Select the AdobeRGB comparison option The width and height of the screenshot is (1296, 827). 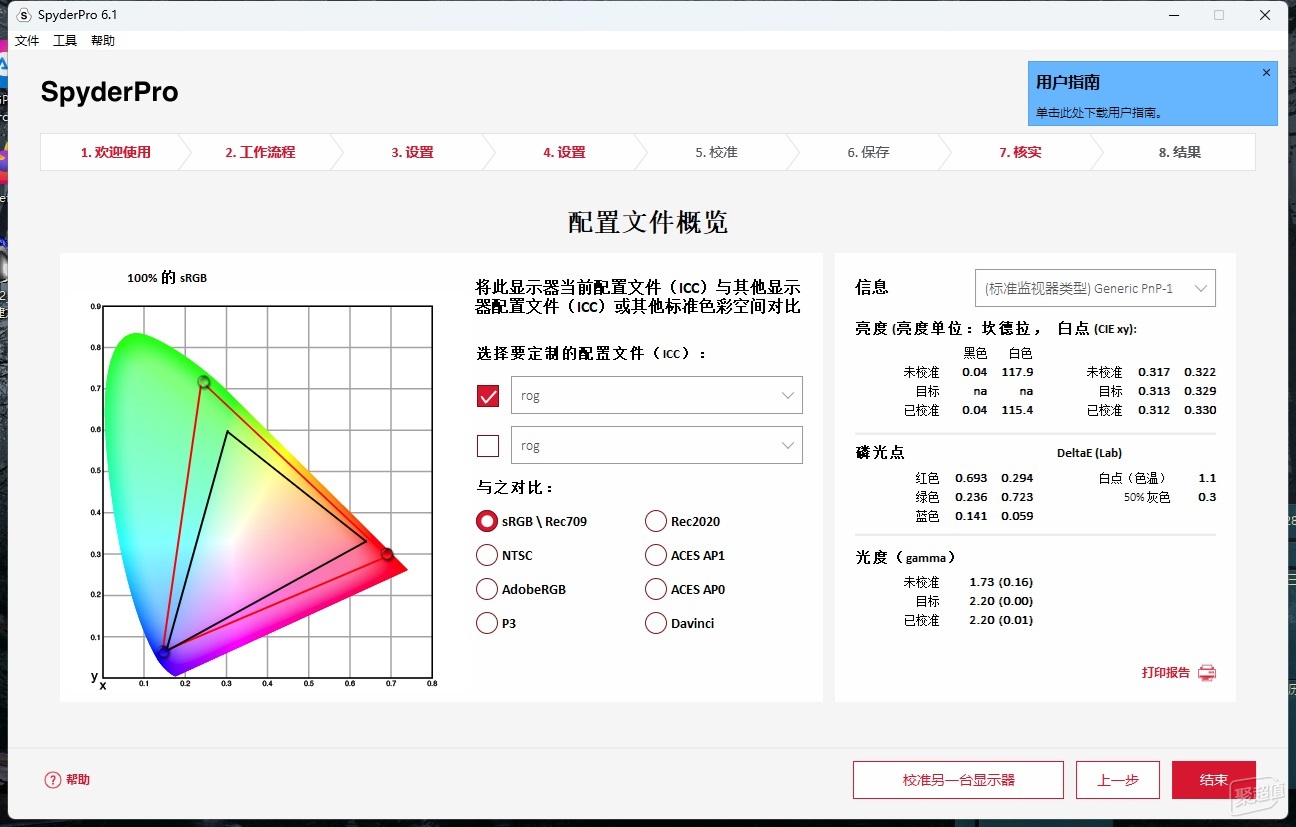click(x=487, y=589)
